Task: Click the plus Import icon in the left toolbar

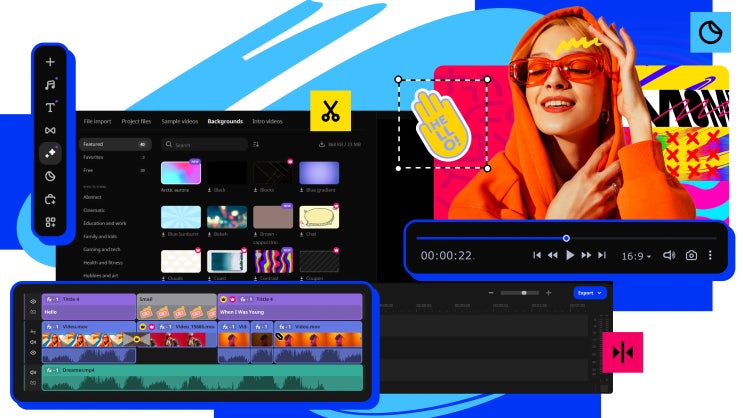Action: tap(50, 62)
